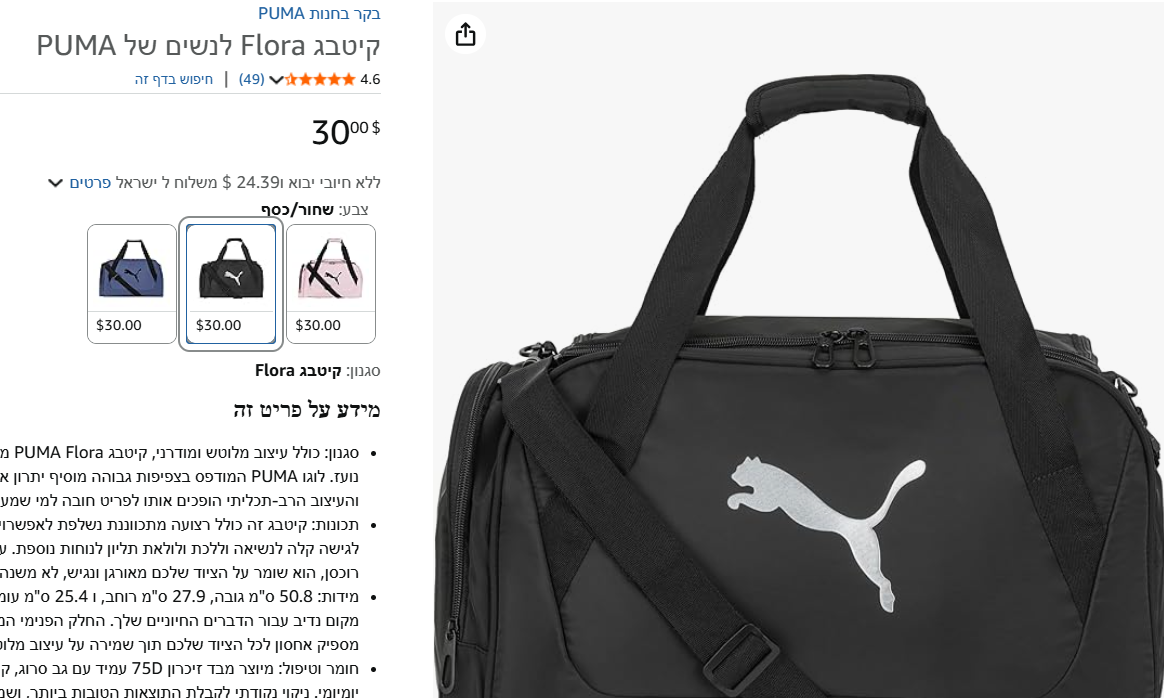The image size is (1164, 698).
Task: Click the share icon on product image
Action: [465, 34]
